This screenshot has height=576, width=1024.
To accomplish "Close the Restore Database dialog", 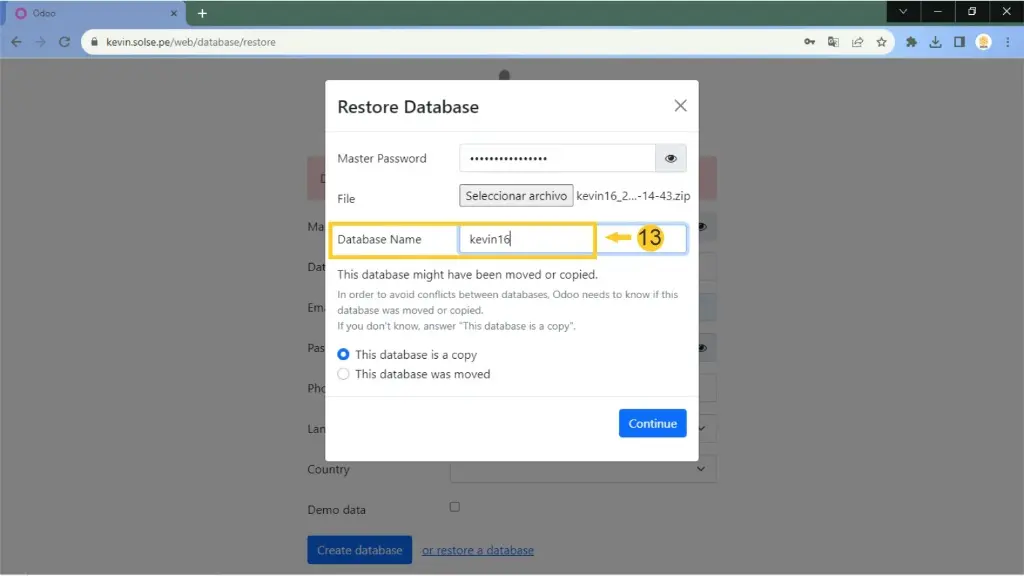I will coord(680,106).
